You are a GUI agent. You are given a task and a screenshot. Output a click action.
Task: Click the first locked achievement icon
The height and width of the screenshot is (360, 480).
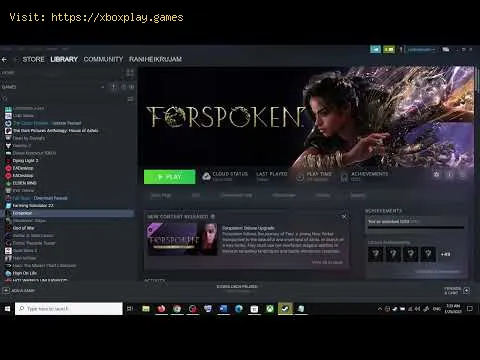(x=376, y=254)
